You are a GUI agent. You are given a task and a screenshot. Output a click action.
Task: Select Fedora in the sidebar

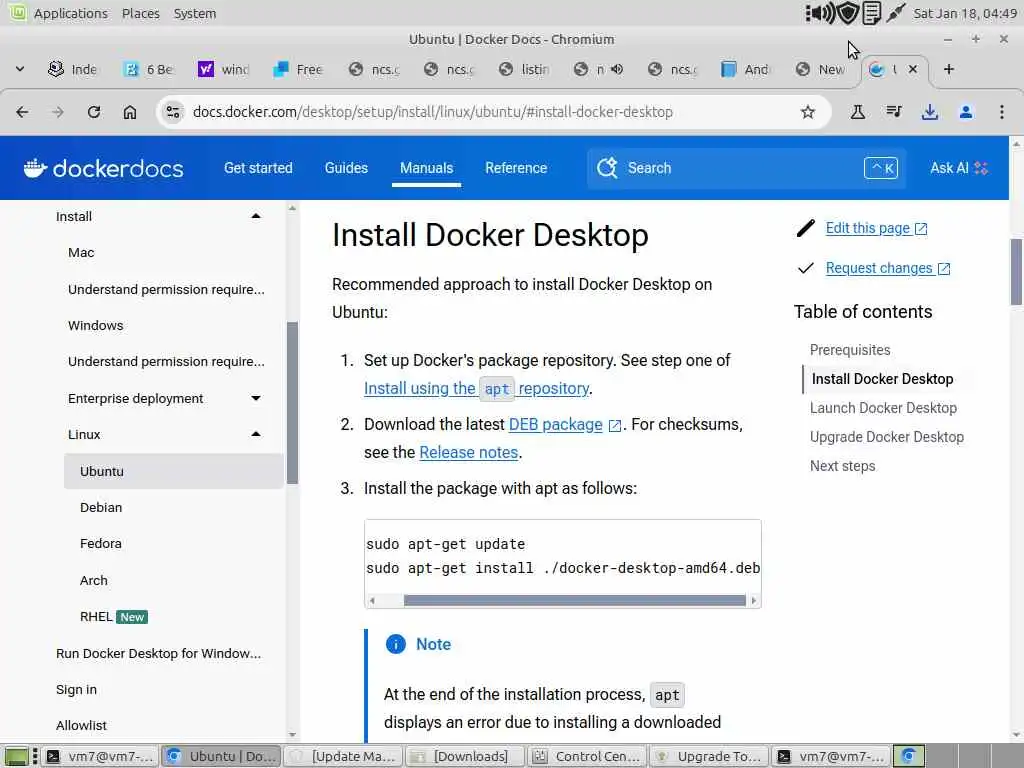pyautogui.click(x=101, y=543)
